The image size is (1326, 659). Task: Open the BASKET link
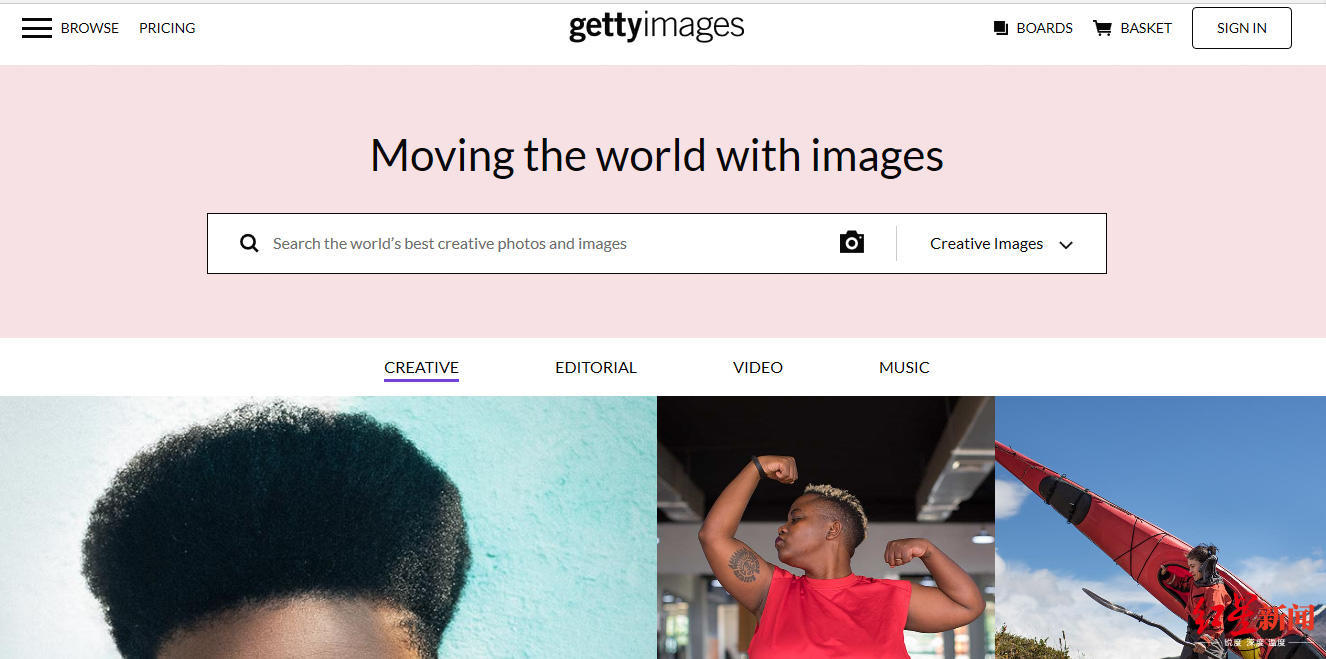tap(1146, 28)
